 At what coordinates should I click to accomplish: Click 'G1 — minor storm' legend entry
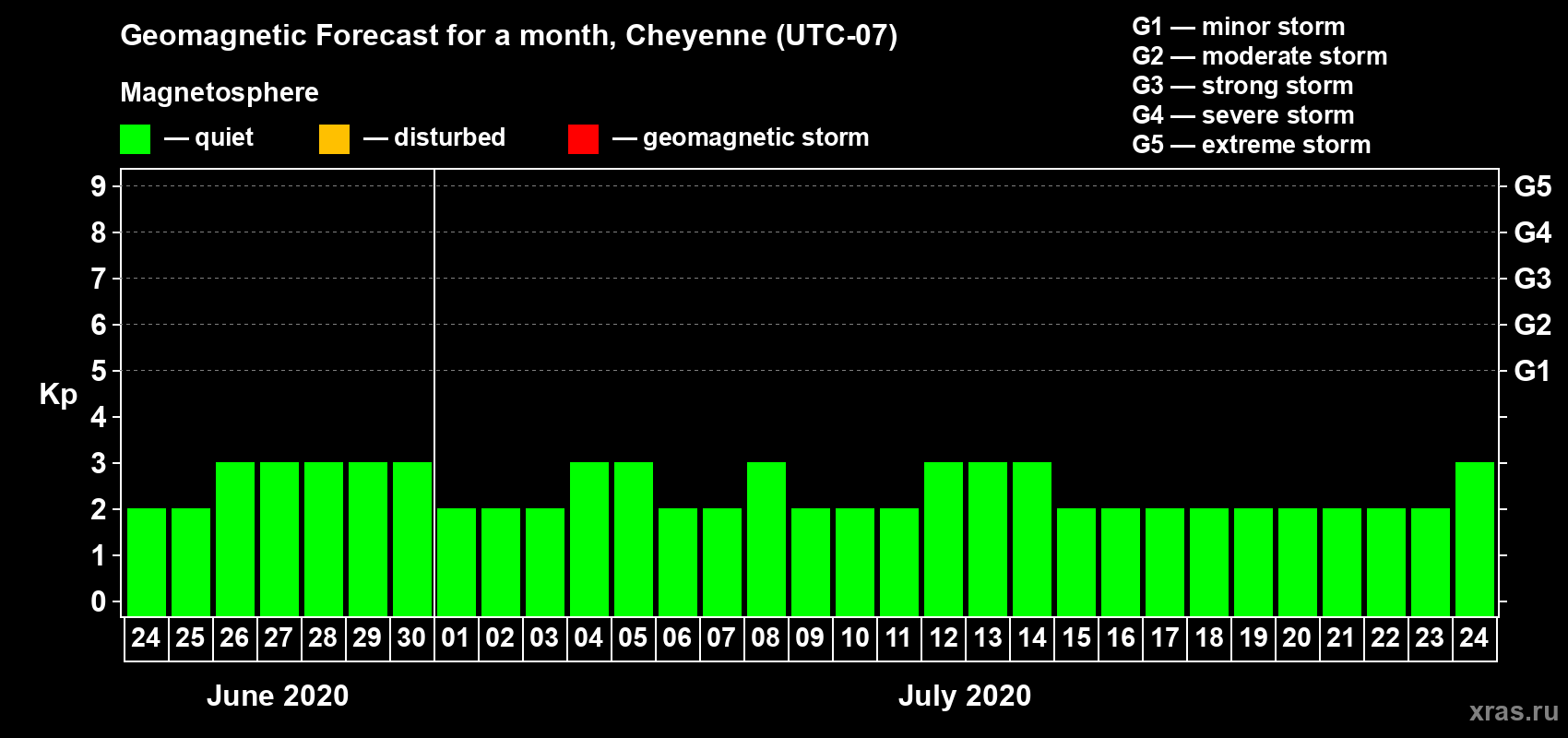(x=1238, y=27)
